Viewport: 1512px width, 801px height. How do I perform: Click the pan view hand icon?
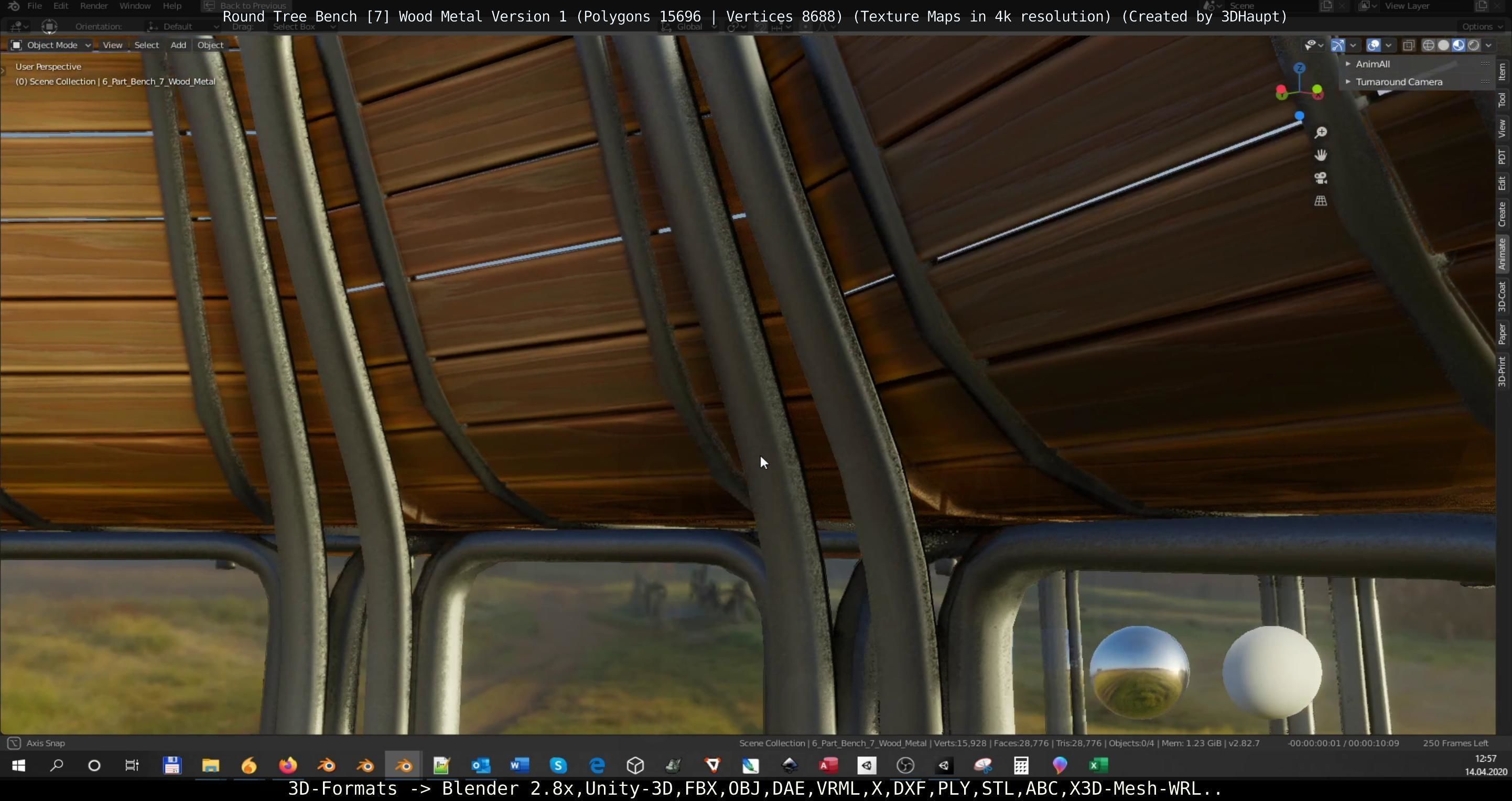click(1320, 155)
